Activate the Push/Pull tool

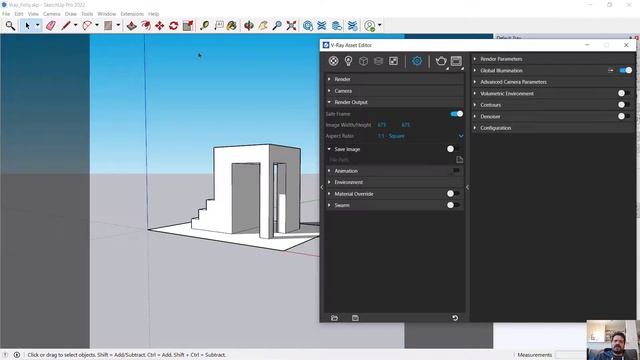131,26
